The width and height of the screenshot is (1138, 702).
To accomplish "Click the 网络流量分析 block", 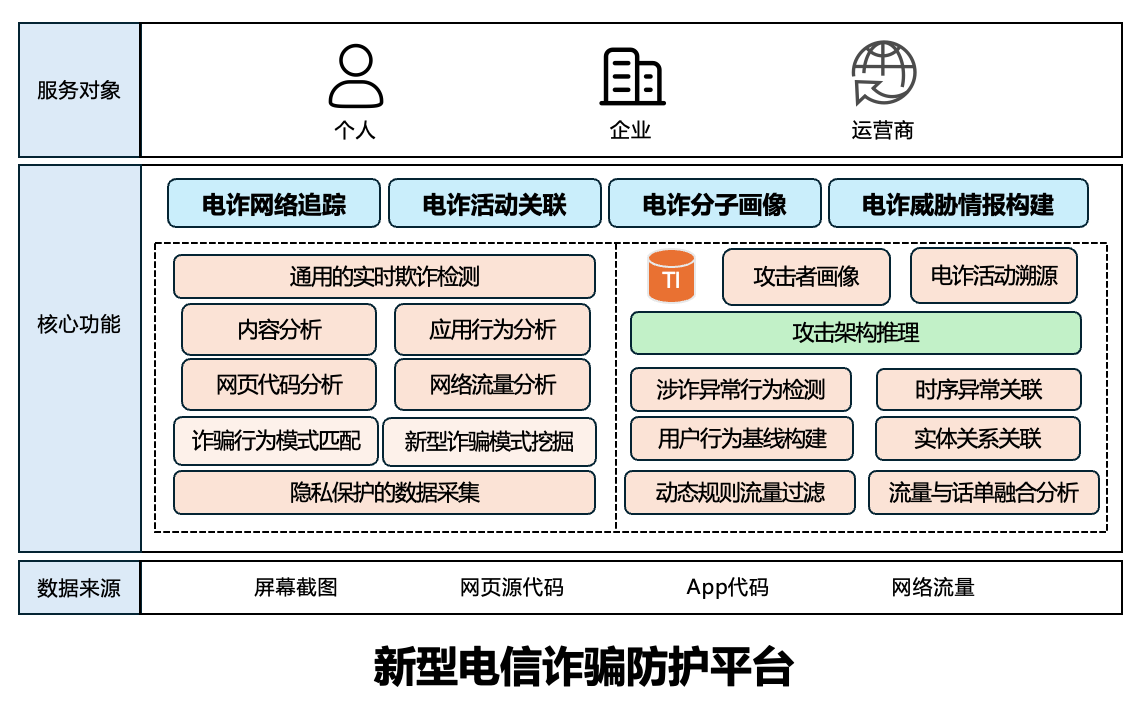I will pos(492,384).
